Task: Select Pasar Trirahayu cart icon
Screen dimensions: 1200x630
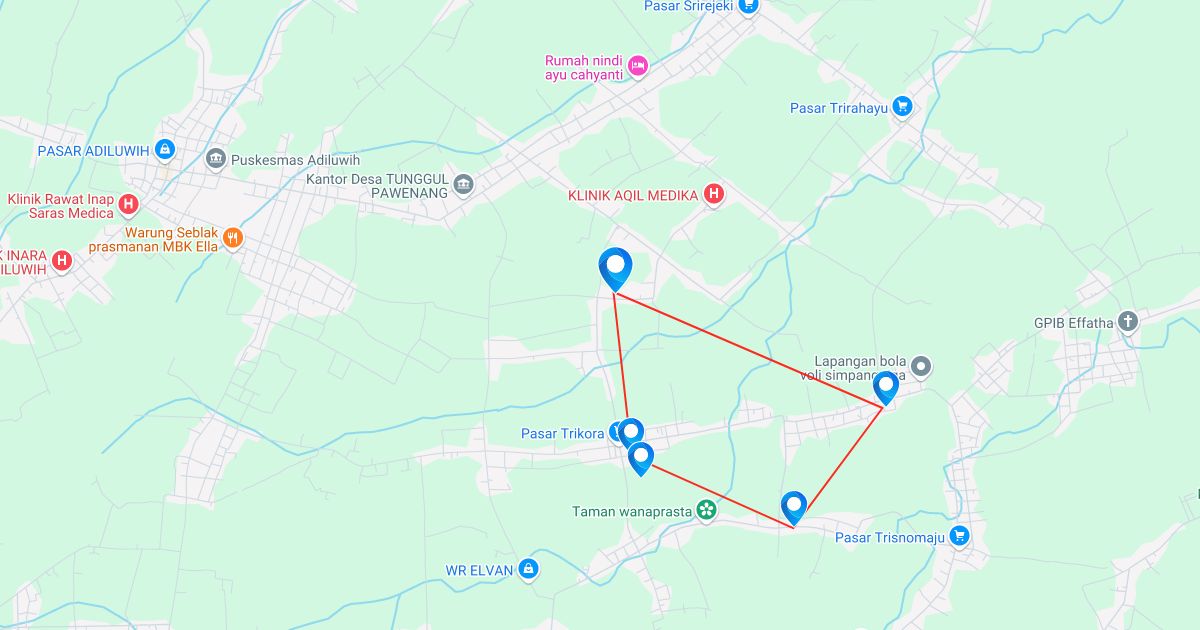Action: tap(903, 107)
